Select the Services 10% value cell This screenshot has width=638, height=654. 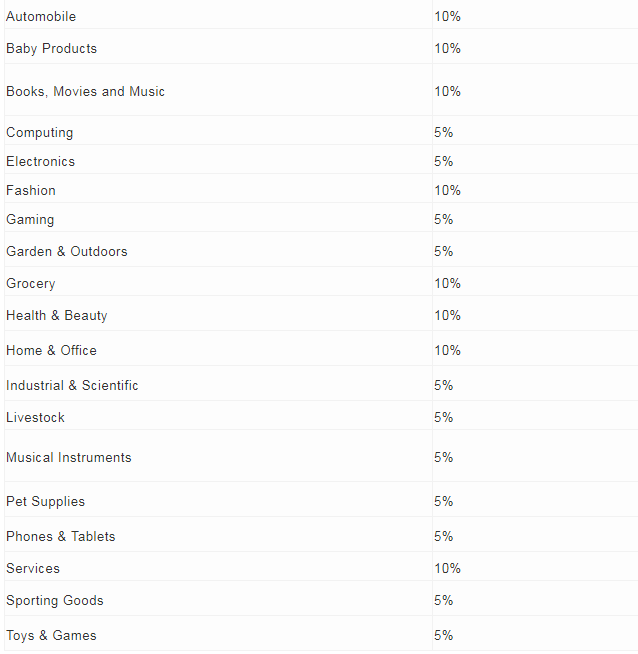[x=535, y=568]
